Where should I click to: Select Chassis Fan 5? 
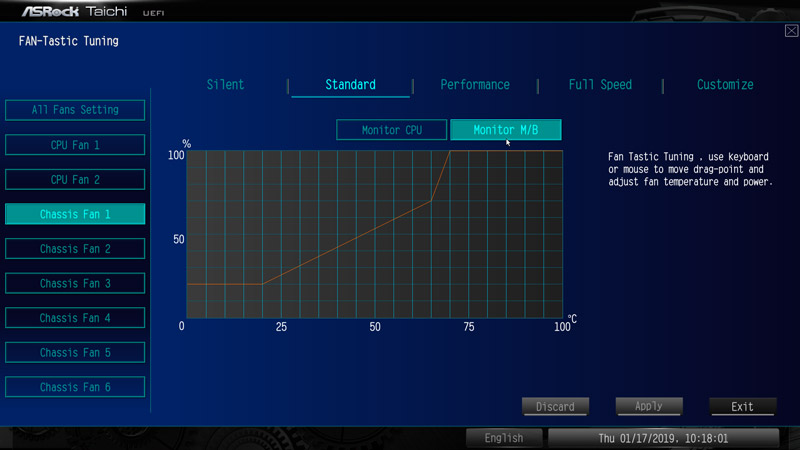pos(75,353)
